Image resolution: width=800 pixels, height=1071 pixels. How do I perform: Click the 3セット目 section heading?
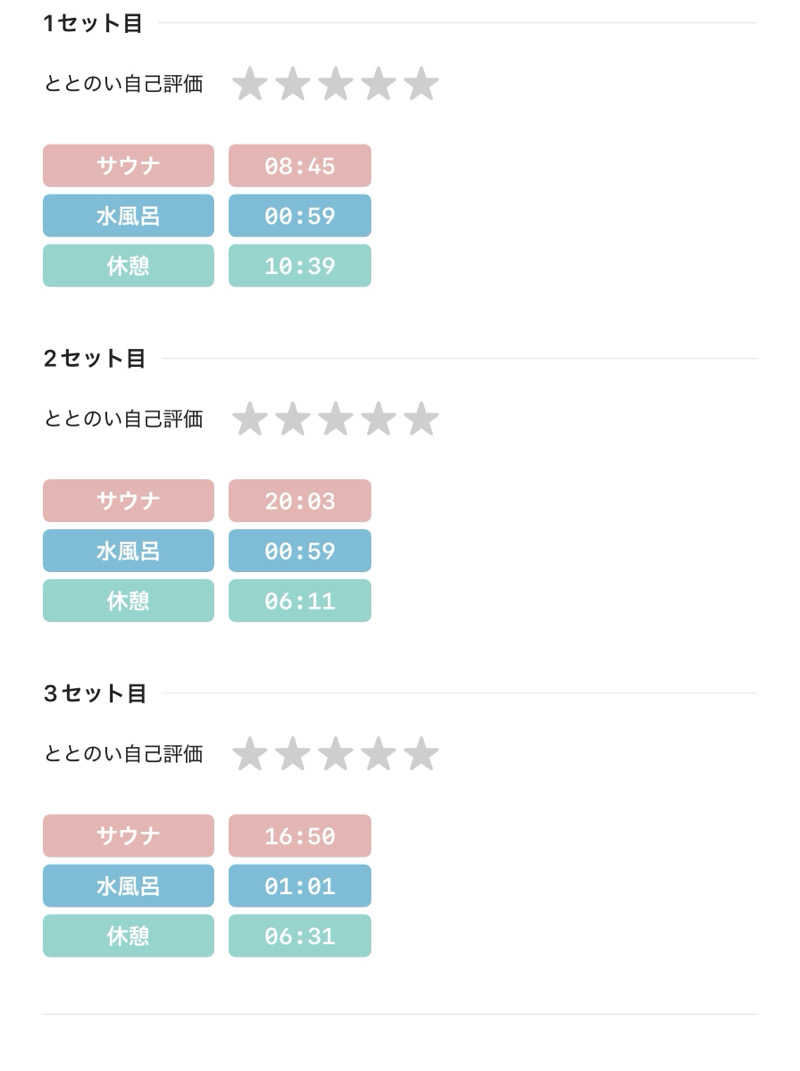point(95,693)
